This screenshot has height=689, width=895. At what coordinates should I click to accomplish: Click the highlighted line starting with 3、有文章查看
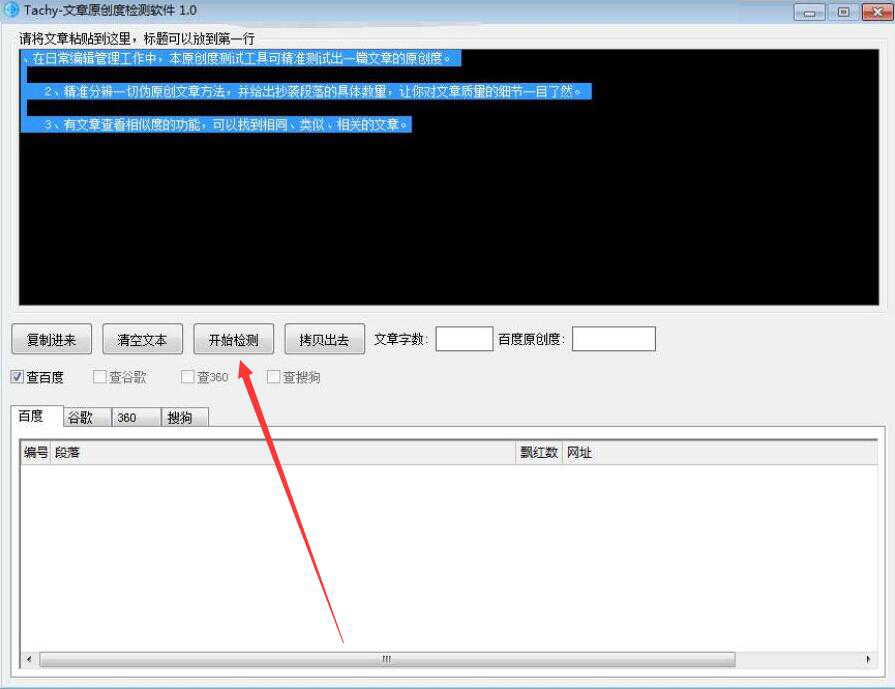tap(227, 124)
